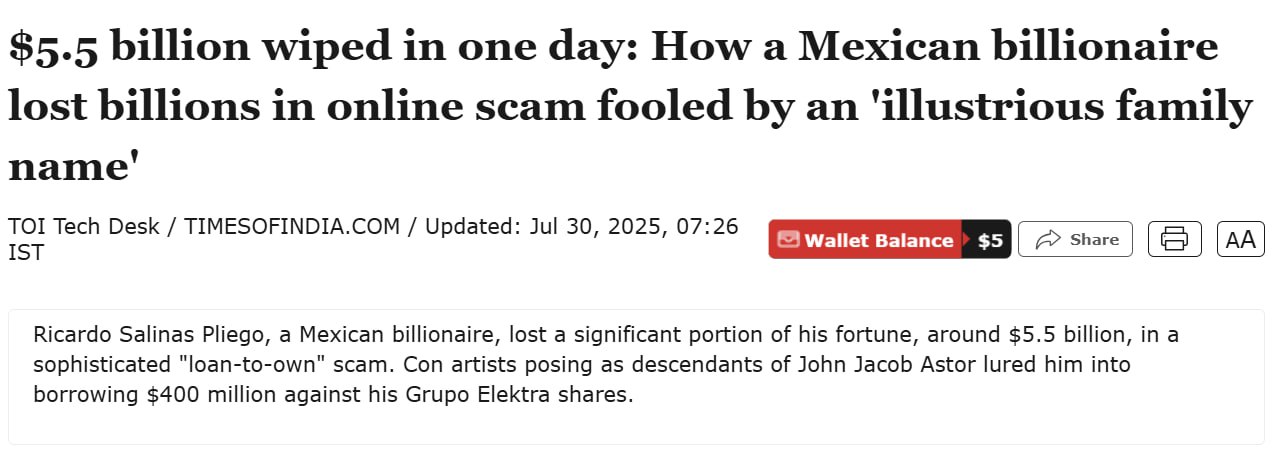Screen dimensions: 1274x451
Task: Click the Share button text
Action: tap(1094, 239)
